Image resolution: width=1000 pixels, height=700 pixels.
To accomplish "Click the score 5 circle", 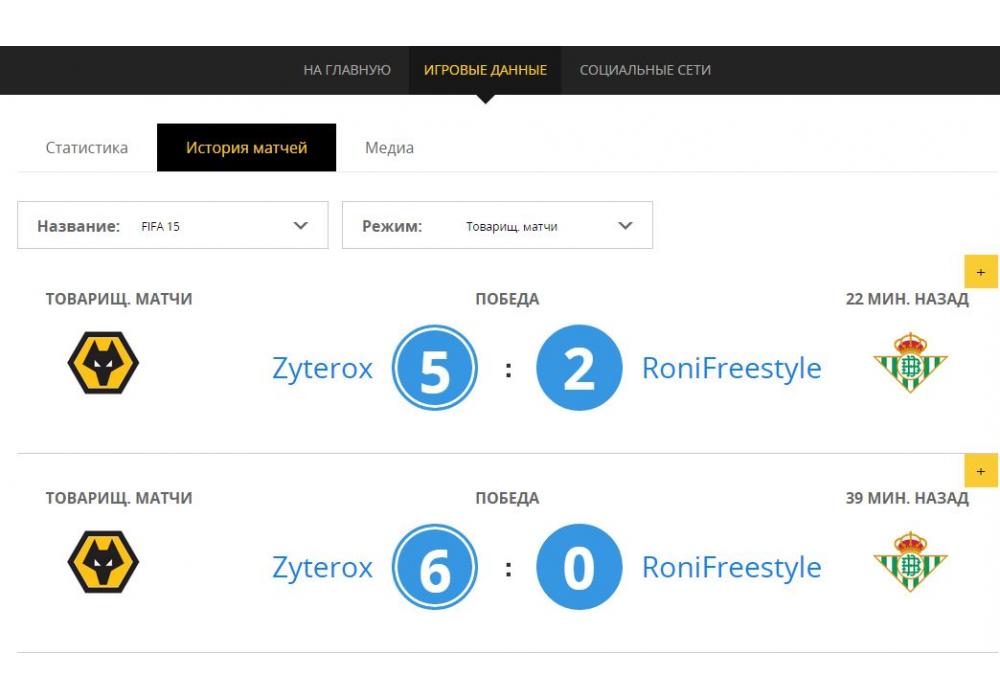I will click(x=434, y=368).
